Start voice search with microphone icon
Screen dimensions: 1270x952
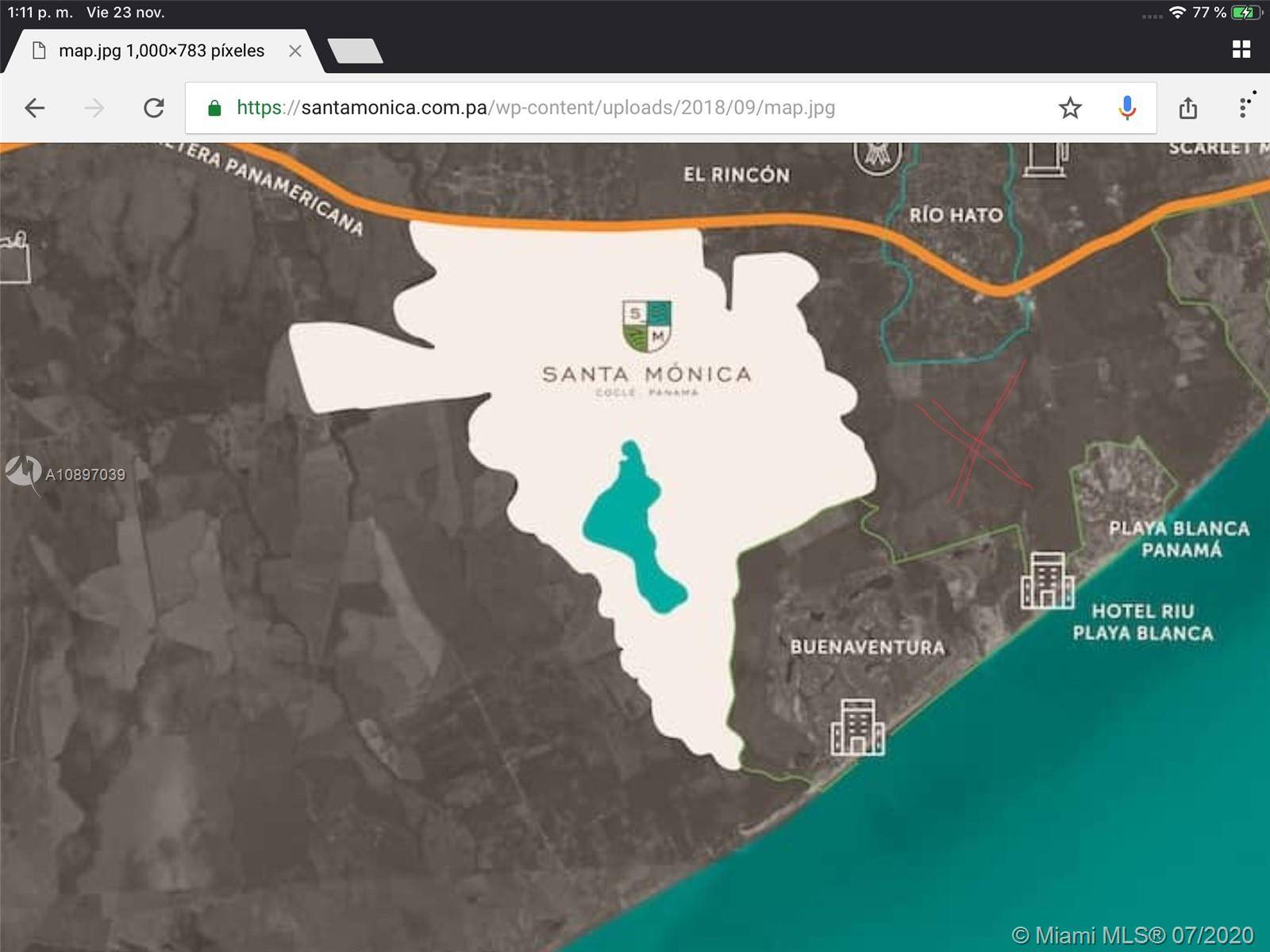point(1127,108)
